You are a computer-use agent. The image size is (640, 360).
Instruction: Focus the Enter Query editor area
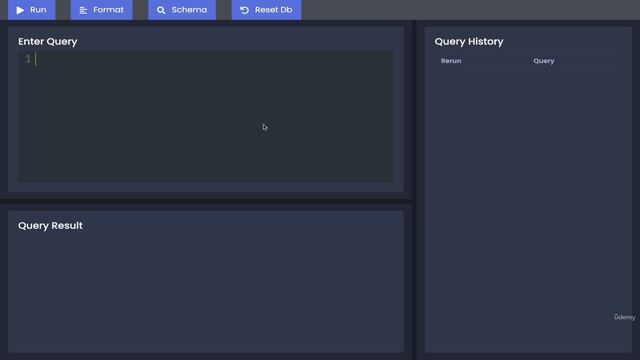click(206, 116)
